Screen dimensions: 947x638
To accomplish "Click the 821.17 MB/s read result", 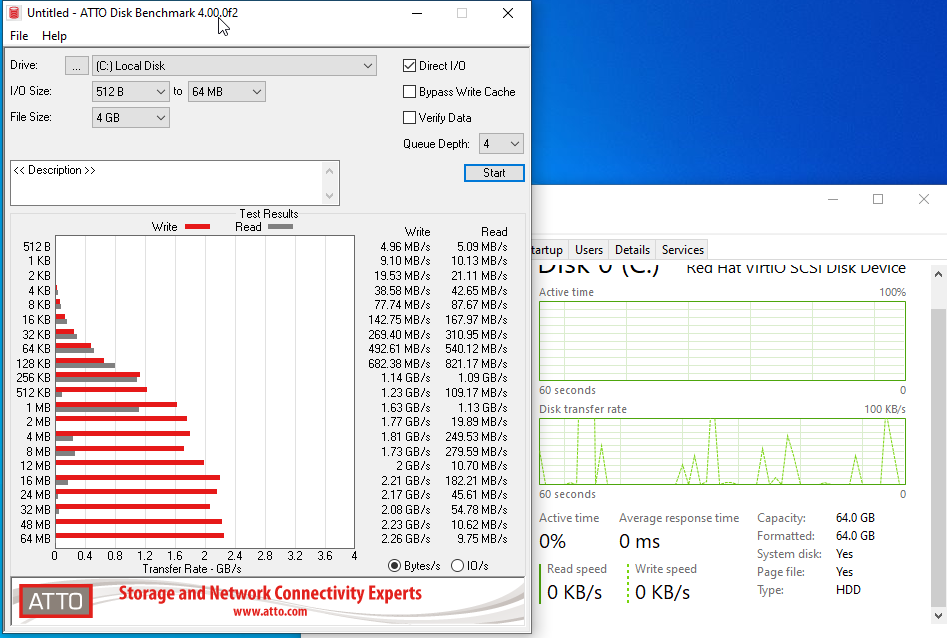I will pos(476,364).
